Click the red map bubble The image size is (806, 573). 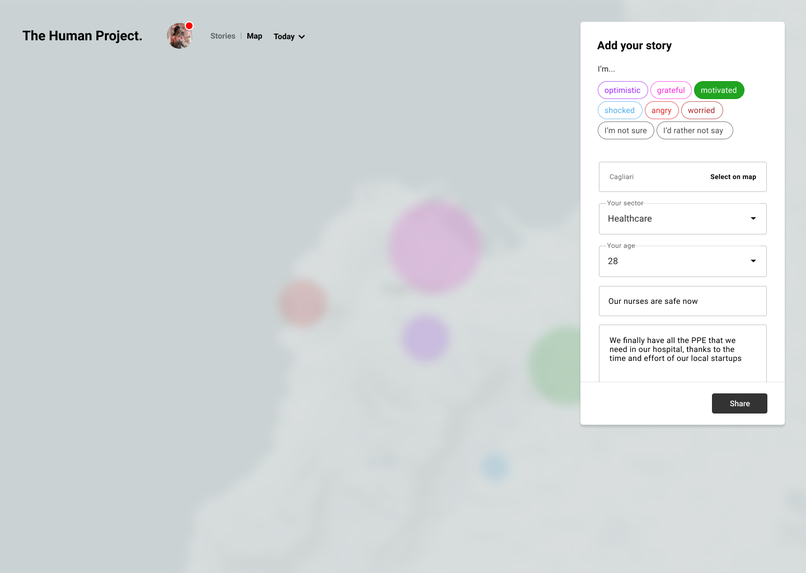coord(303,303)
